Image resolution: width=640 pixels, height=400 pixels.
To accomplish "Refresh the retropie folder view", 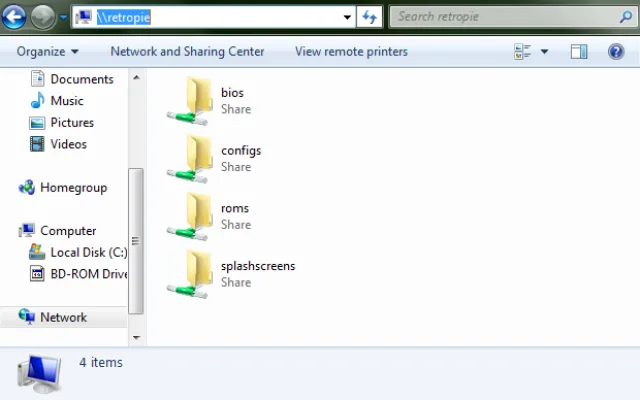I will point(370,17).
